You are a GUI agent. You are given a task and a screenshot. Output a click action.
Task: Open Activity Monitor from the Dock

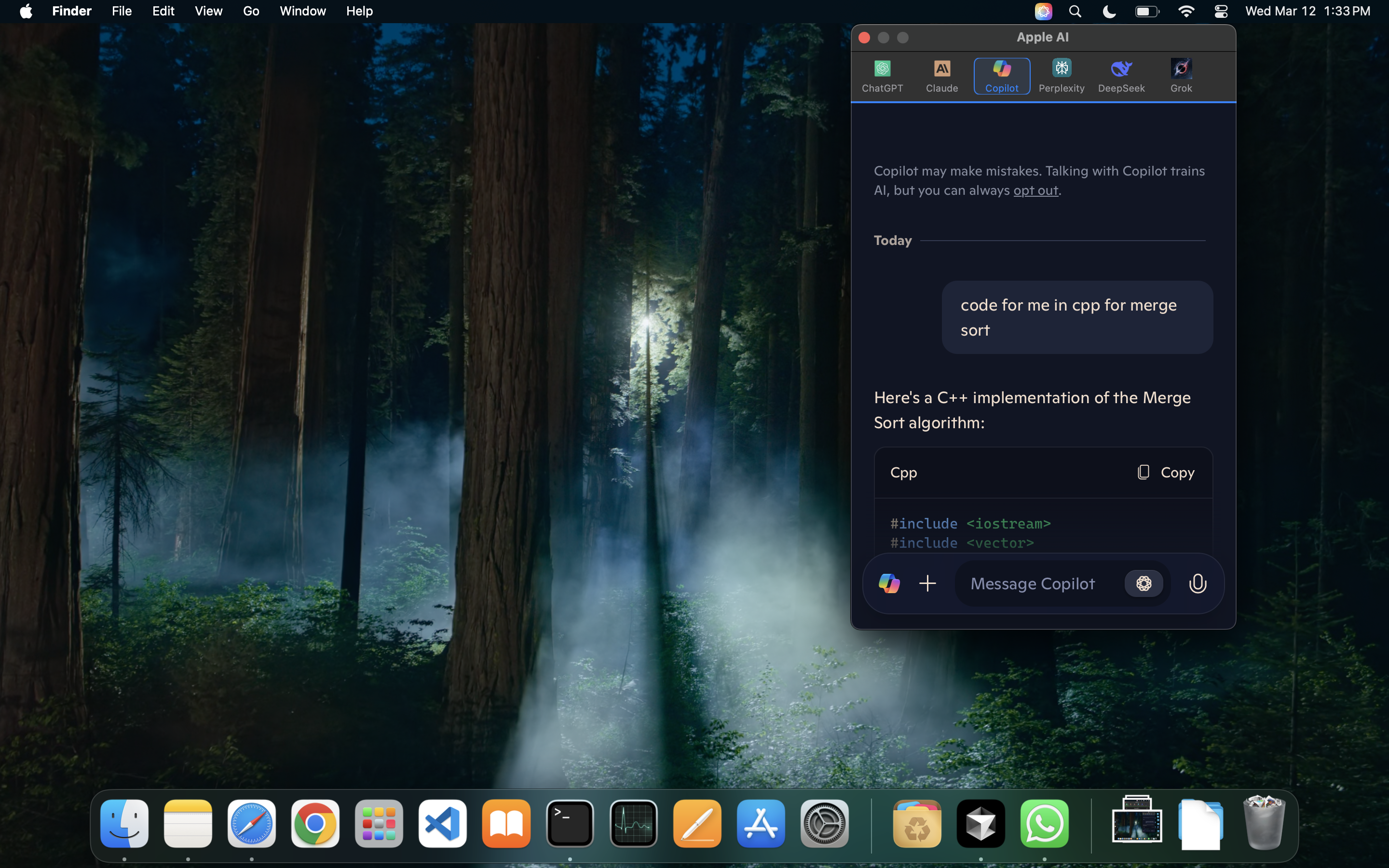coord(634,823)
